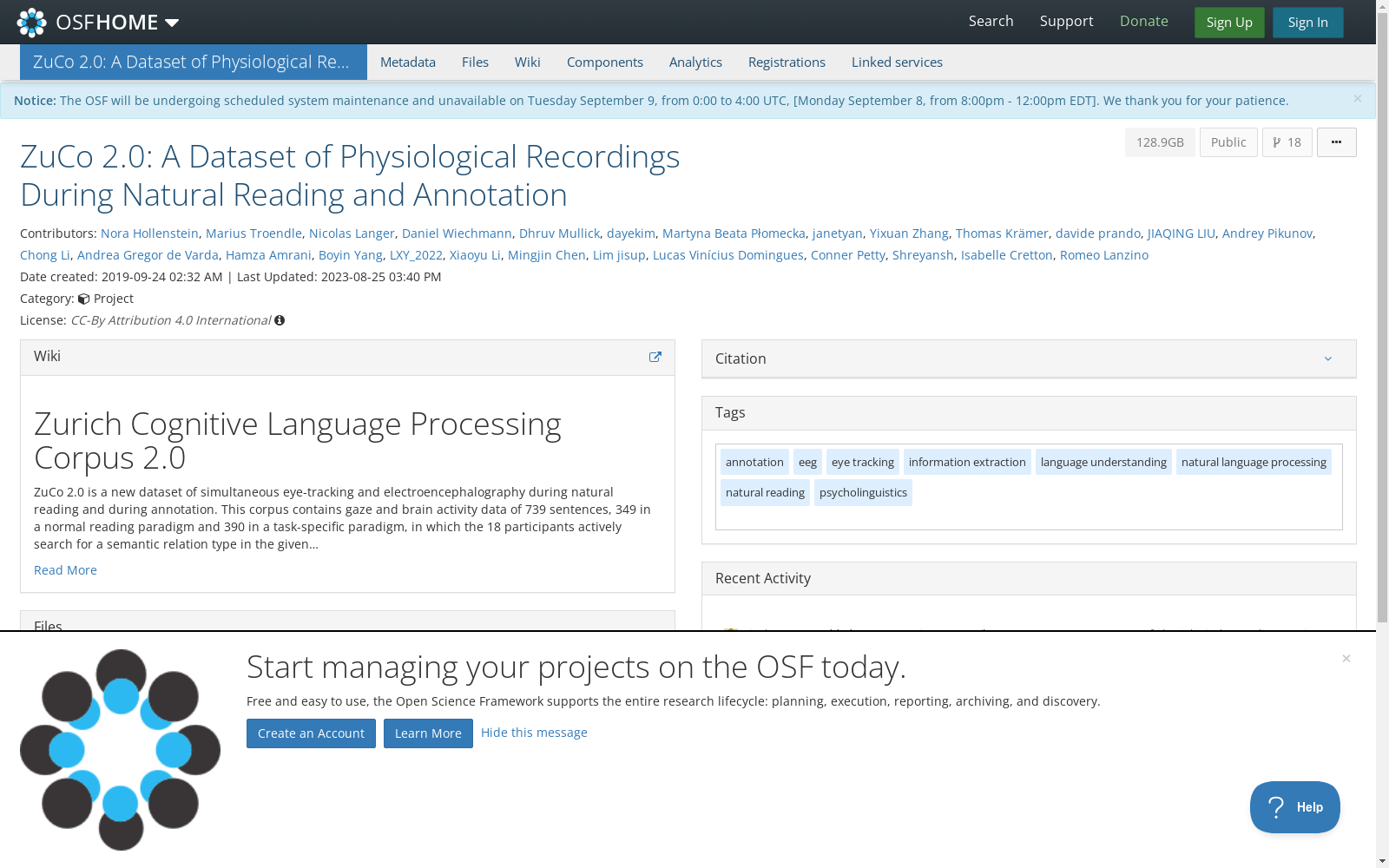The height and width of the screenshot is (868, 1389).
Task: Click the Sign In button
Action: 1307,23
